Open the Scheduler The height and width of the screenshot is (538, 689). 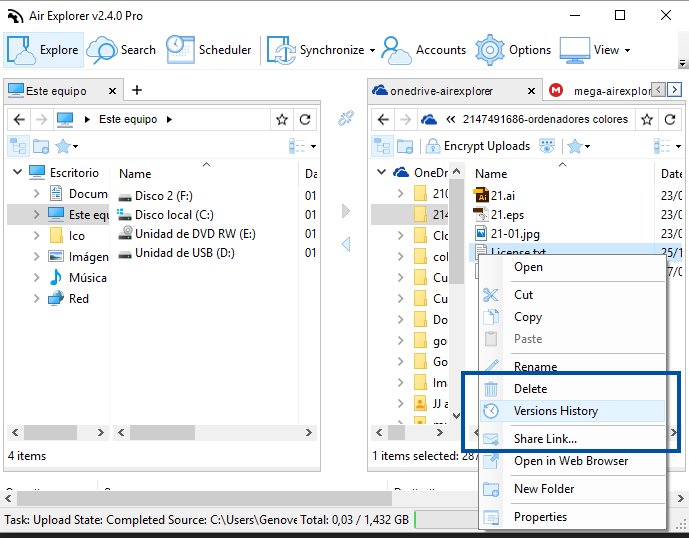[x=209, y=50]
